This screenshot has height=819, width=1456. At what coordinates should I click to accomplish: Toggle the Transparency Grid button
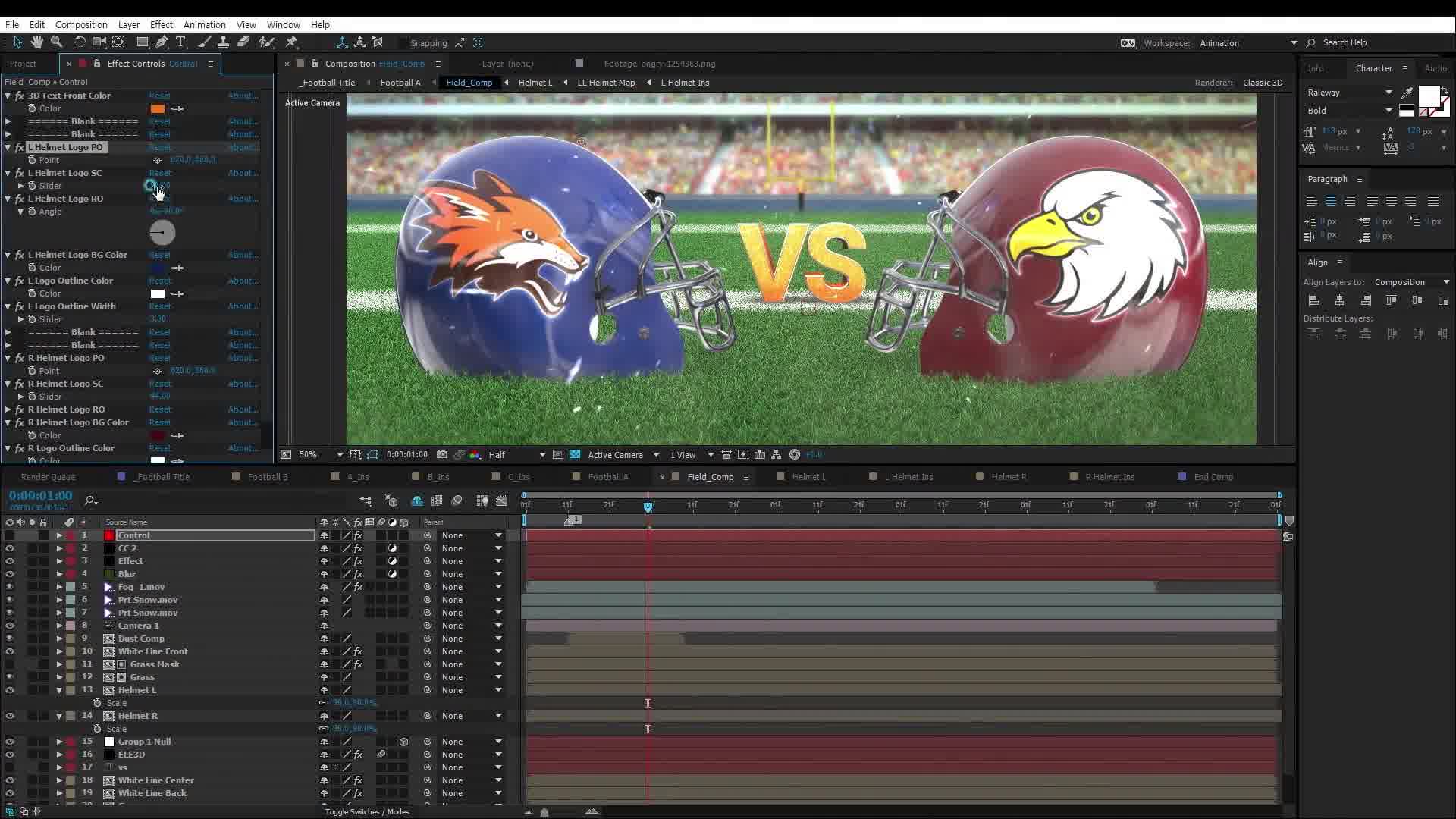(575, 455)
